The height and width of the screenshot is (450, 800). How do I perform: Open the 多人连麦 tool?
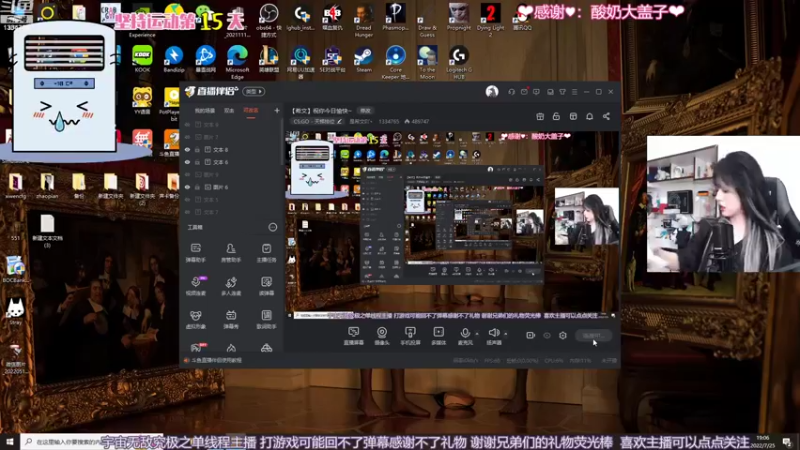click(231, 286)
